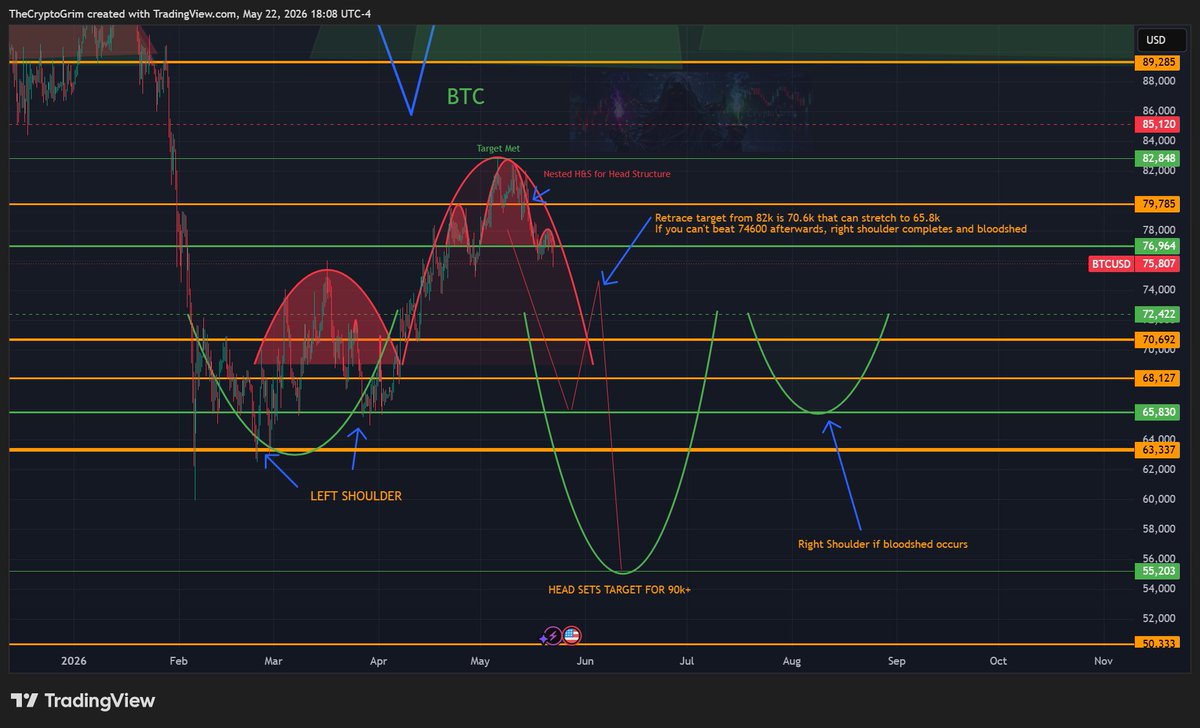Click the 52,000 price scale tick

coord(1158,619)
